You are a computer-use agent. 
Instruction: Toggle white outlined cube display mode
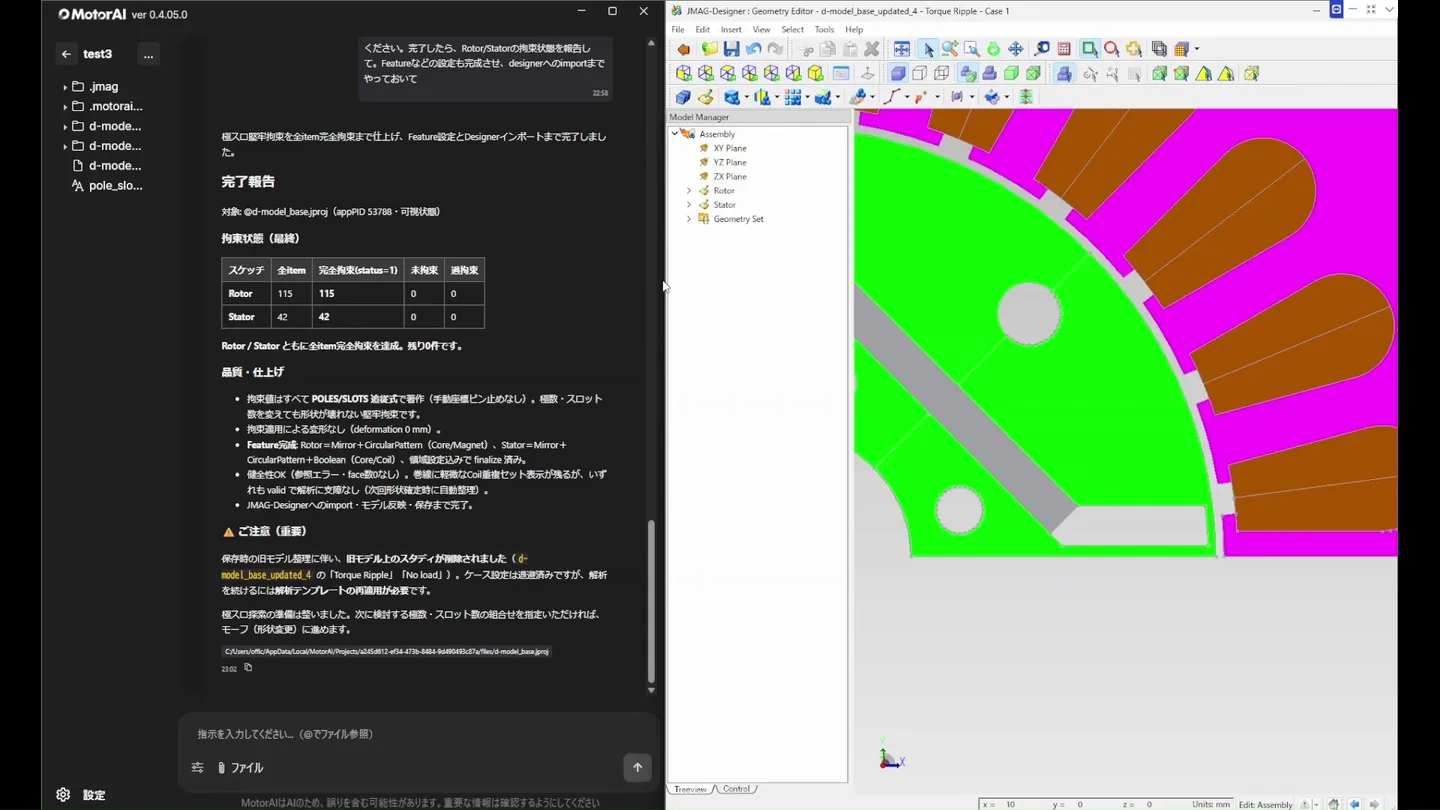point(920,73)
